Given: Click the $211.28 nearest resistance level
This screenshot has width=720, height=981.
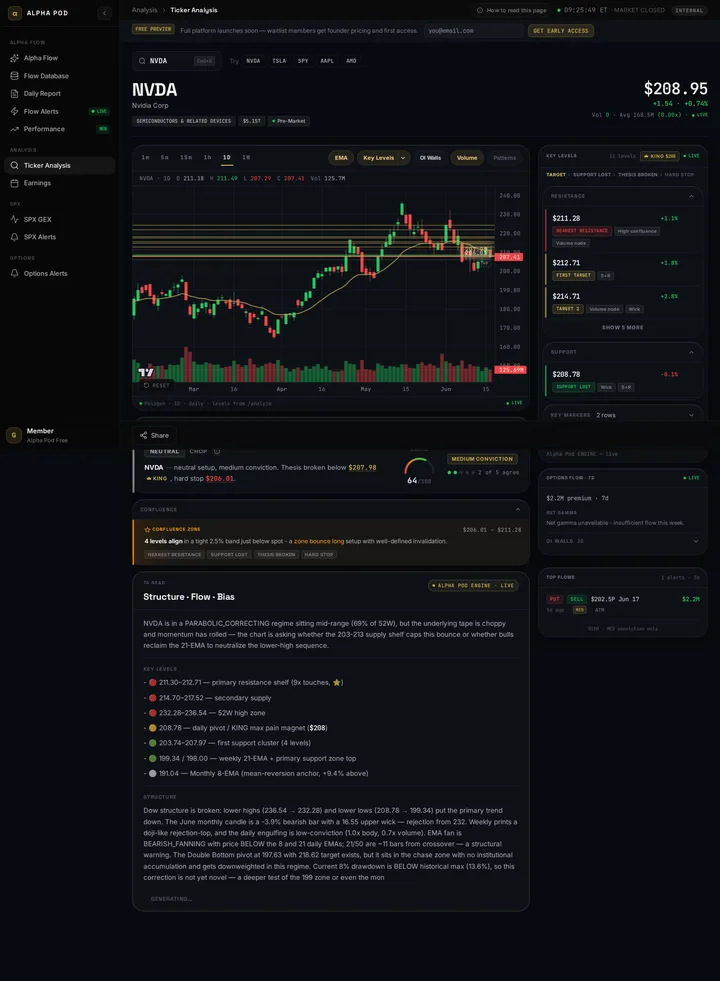Looking at the screenshot, I should [622, 230].
